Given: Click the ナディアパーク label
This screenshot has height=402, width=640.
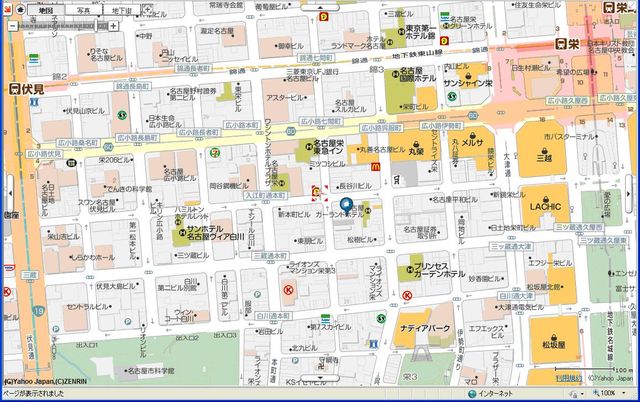Looking at the screenshot, I should (425, 328).
